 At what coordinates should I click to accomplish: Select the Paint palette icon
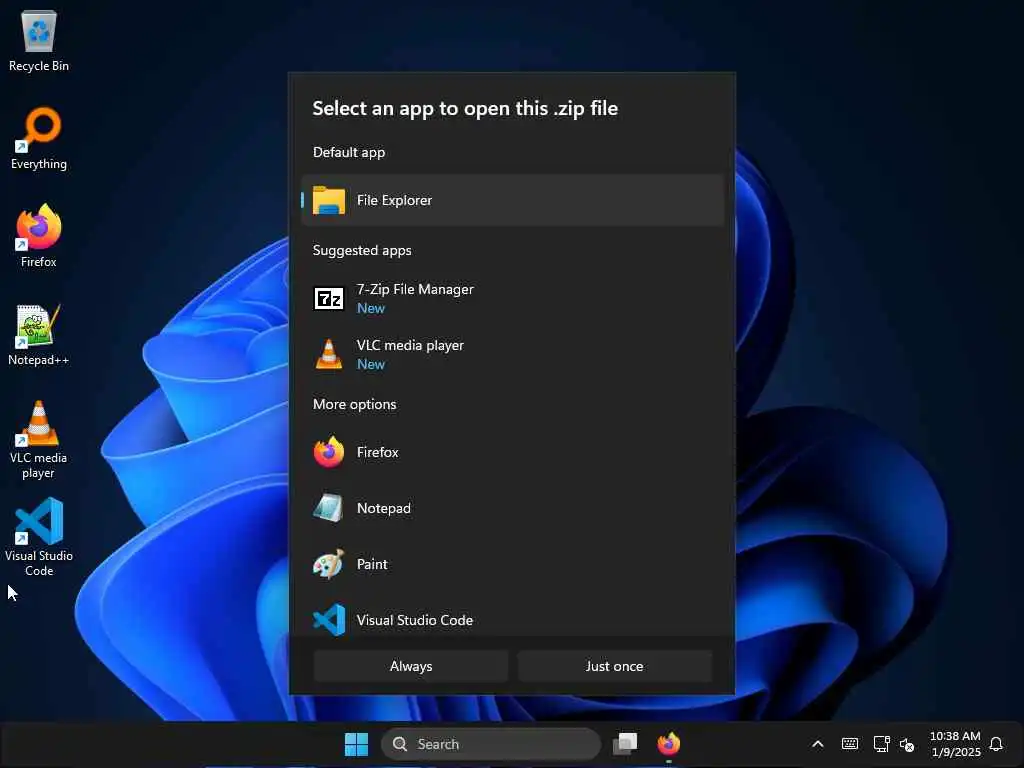click(328, 564)
